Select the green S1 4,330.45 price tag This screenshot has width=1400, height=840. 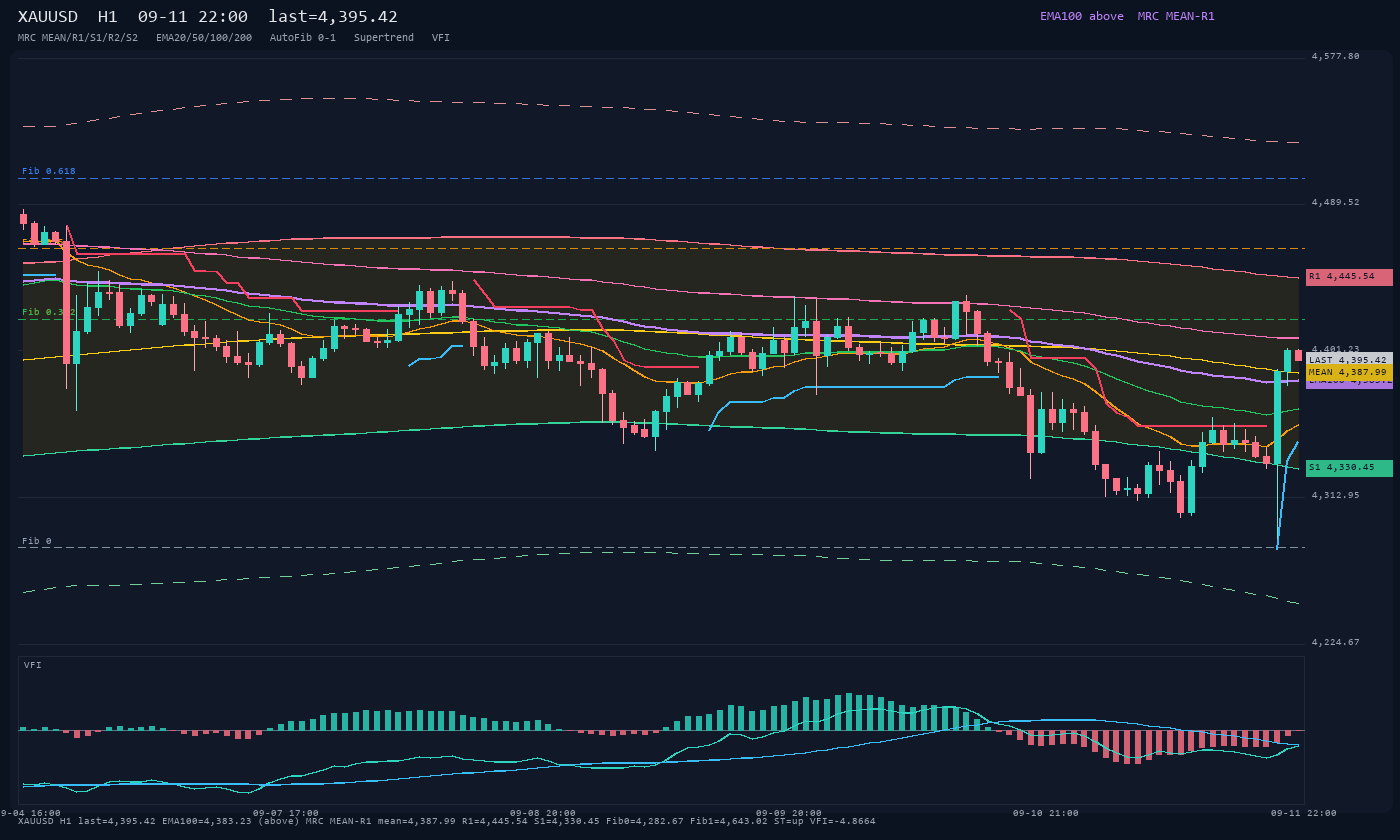click(1349, 468)
